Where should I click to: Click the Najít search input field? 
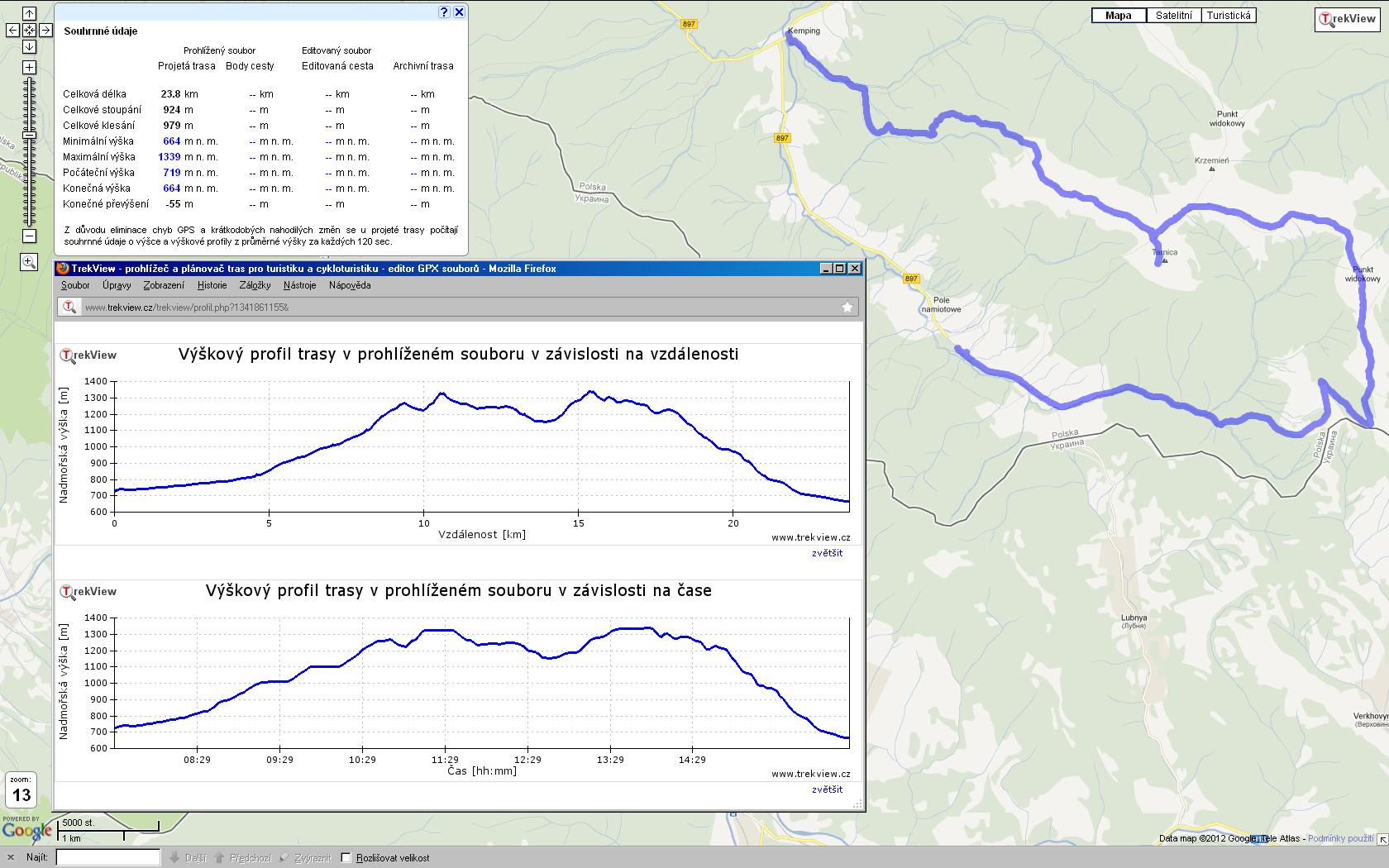[107, 858]
